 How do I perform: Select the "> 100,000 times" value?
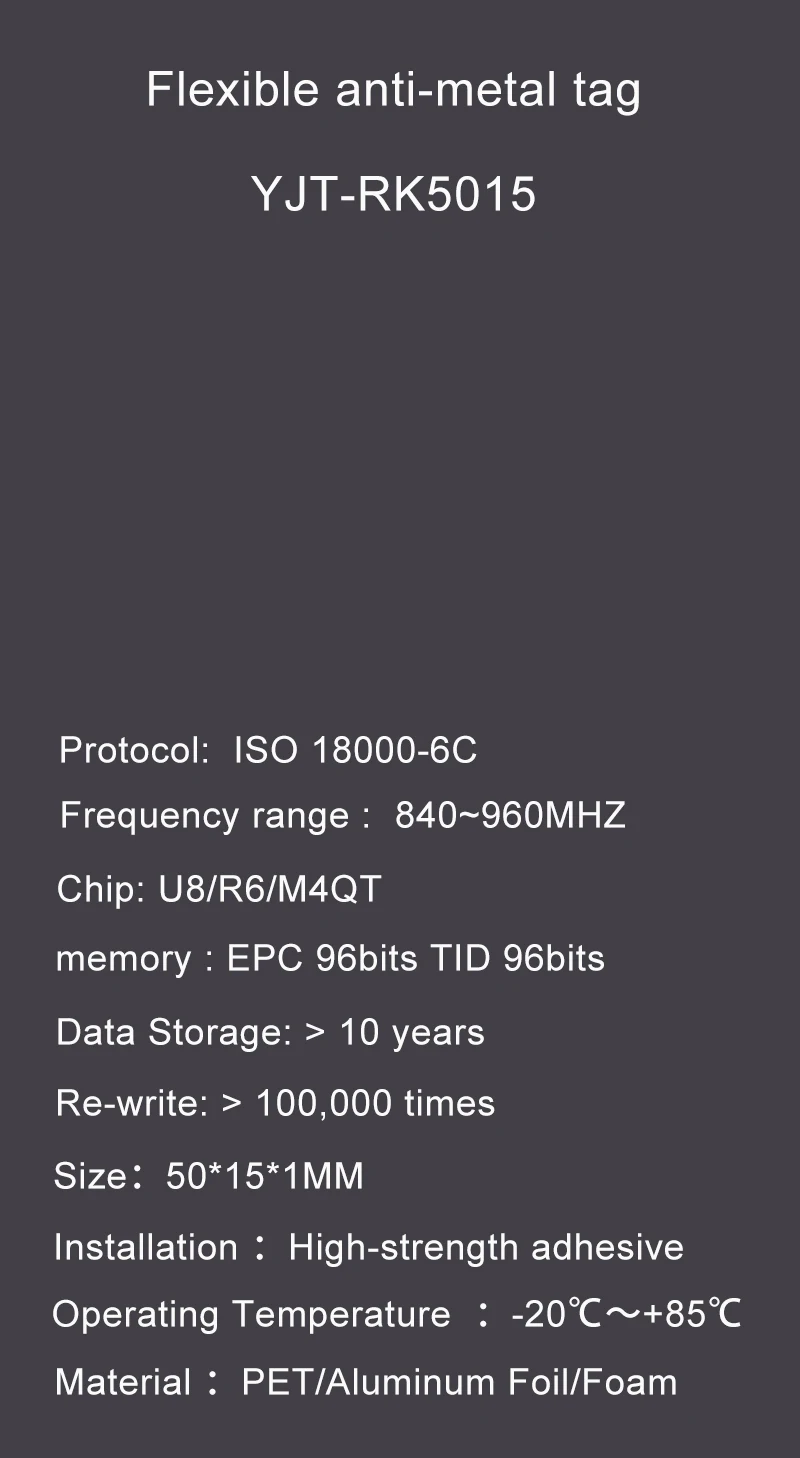pyautogui.click(x=358, y=1104)
